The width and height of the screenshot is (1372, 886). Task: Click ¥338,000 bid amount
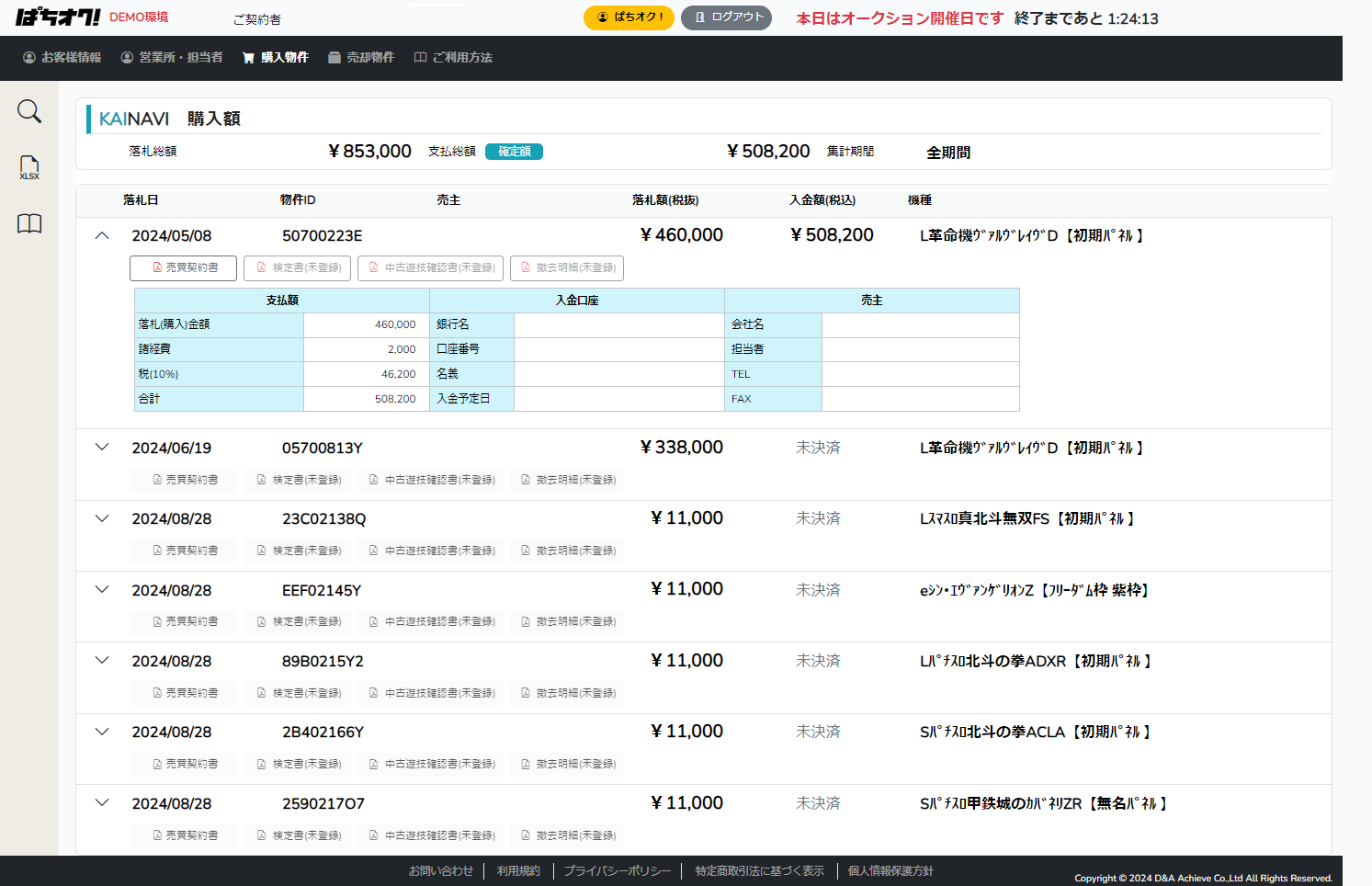pyautogui.click(x=682, y=448)
